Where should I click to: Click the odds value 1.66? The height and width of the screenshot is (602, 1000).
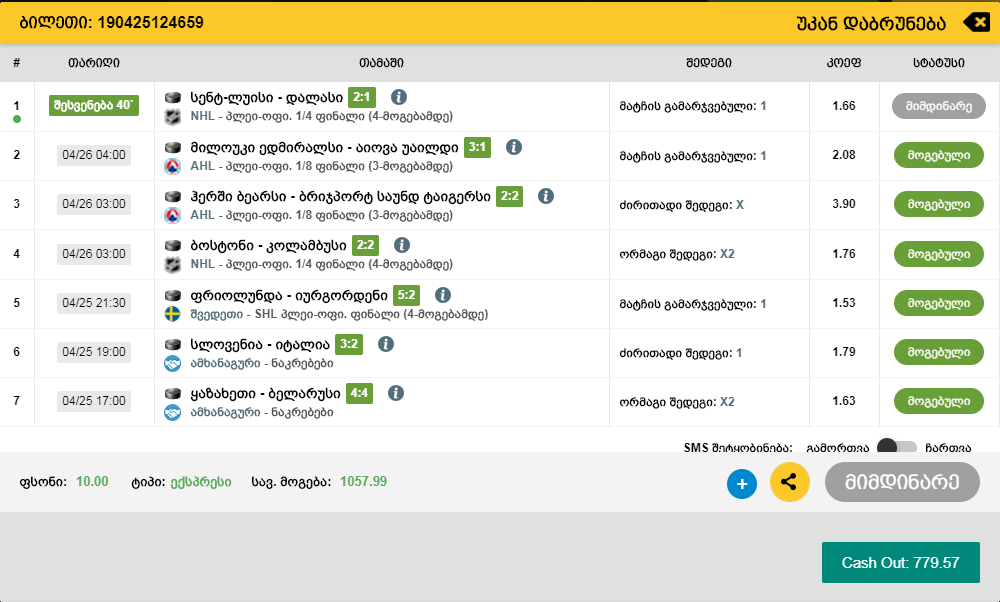click(844, 106)
